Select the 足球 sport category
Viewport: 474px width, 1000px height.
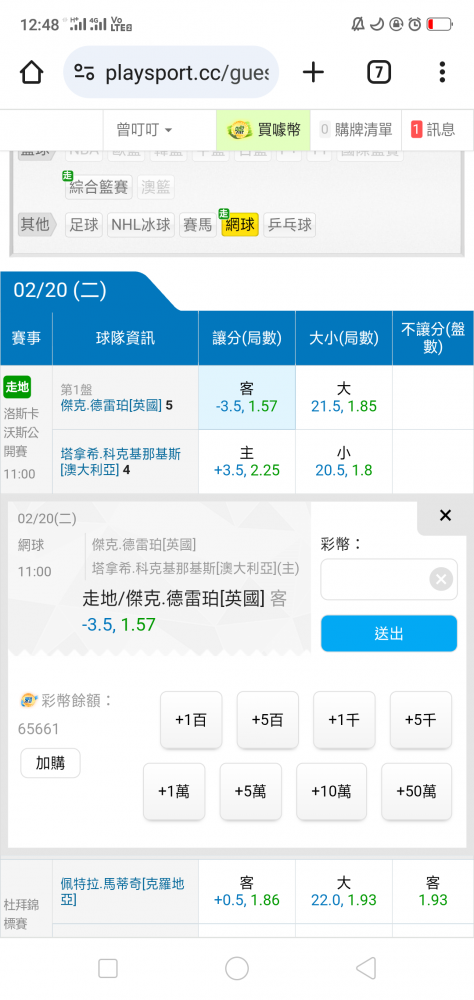click(x=84, y=224)
